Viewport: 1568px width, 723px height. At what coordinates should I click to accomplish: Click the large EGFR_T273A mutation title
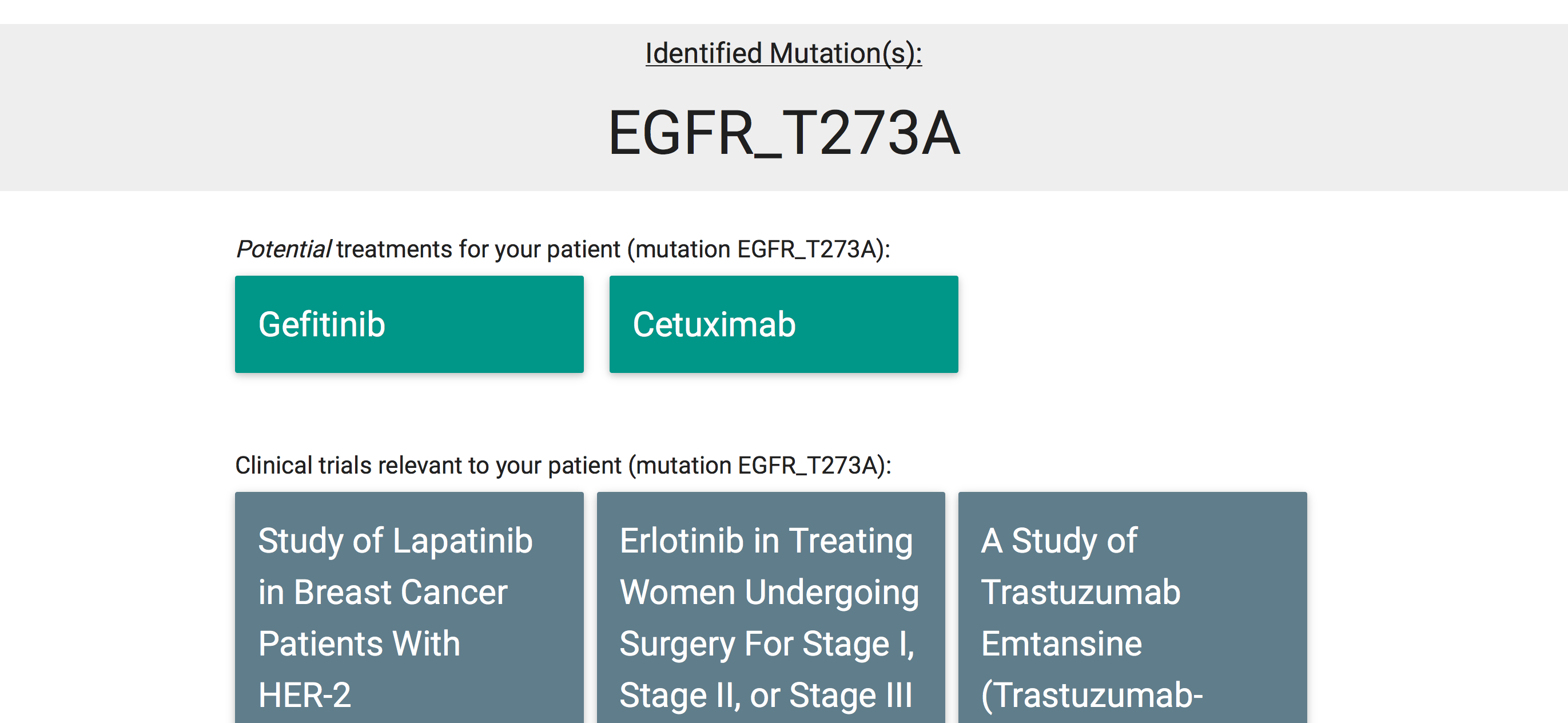coord(783,133)
